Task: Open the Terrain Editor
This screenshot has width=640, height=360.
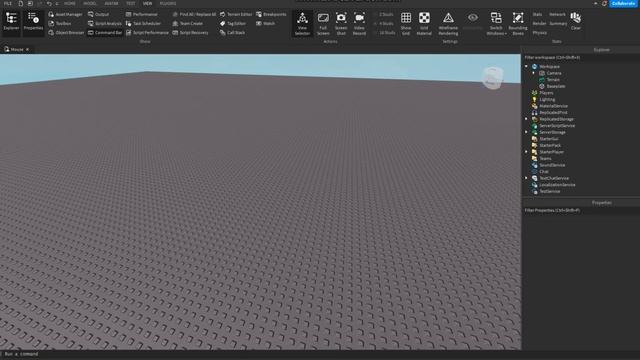Action: tap(236, 14)
